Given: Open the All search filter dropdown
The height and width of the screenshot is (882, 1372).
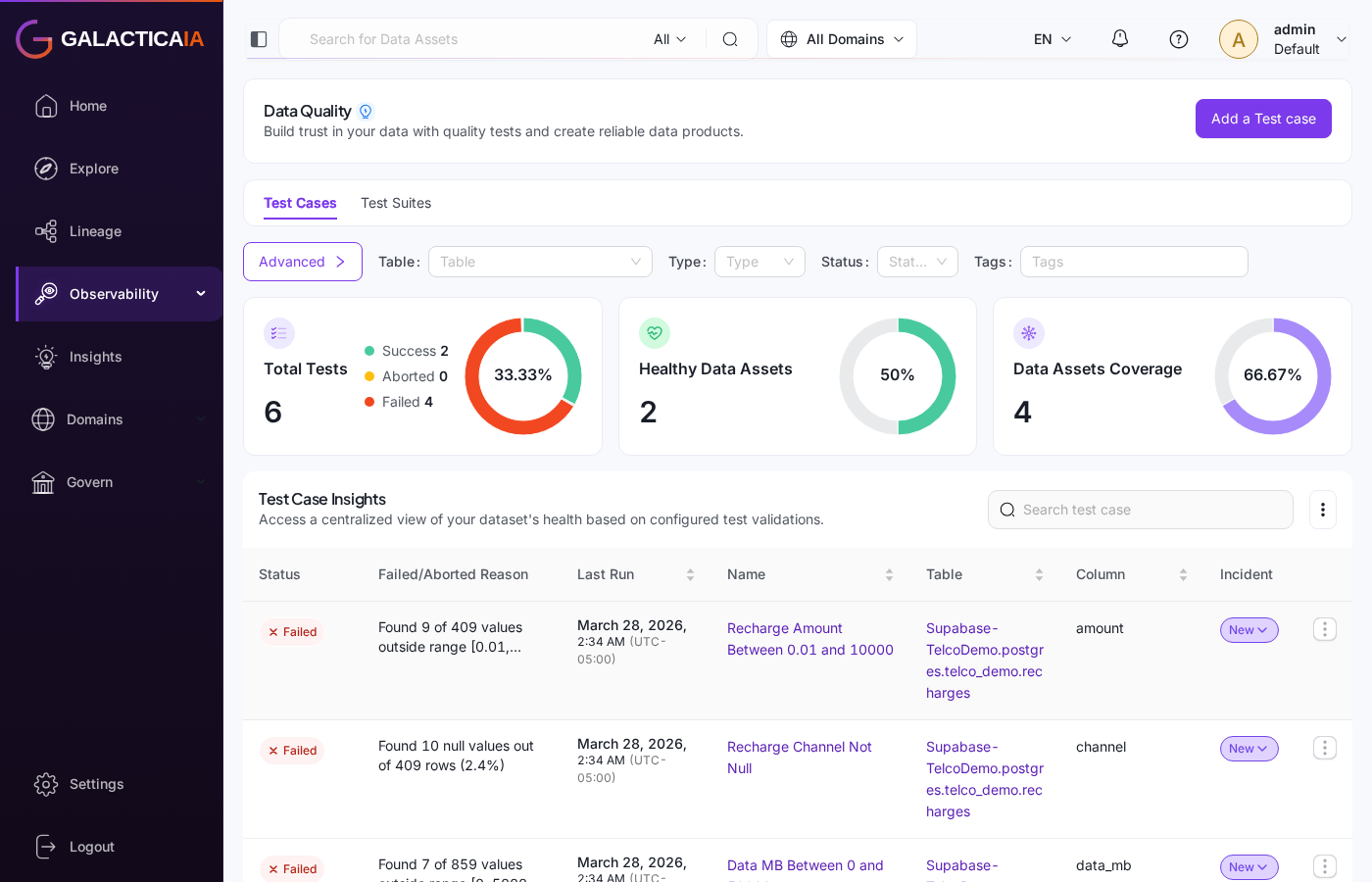Looking at the screenshot, I should point(670,39).
